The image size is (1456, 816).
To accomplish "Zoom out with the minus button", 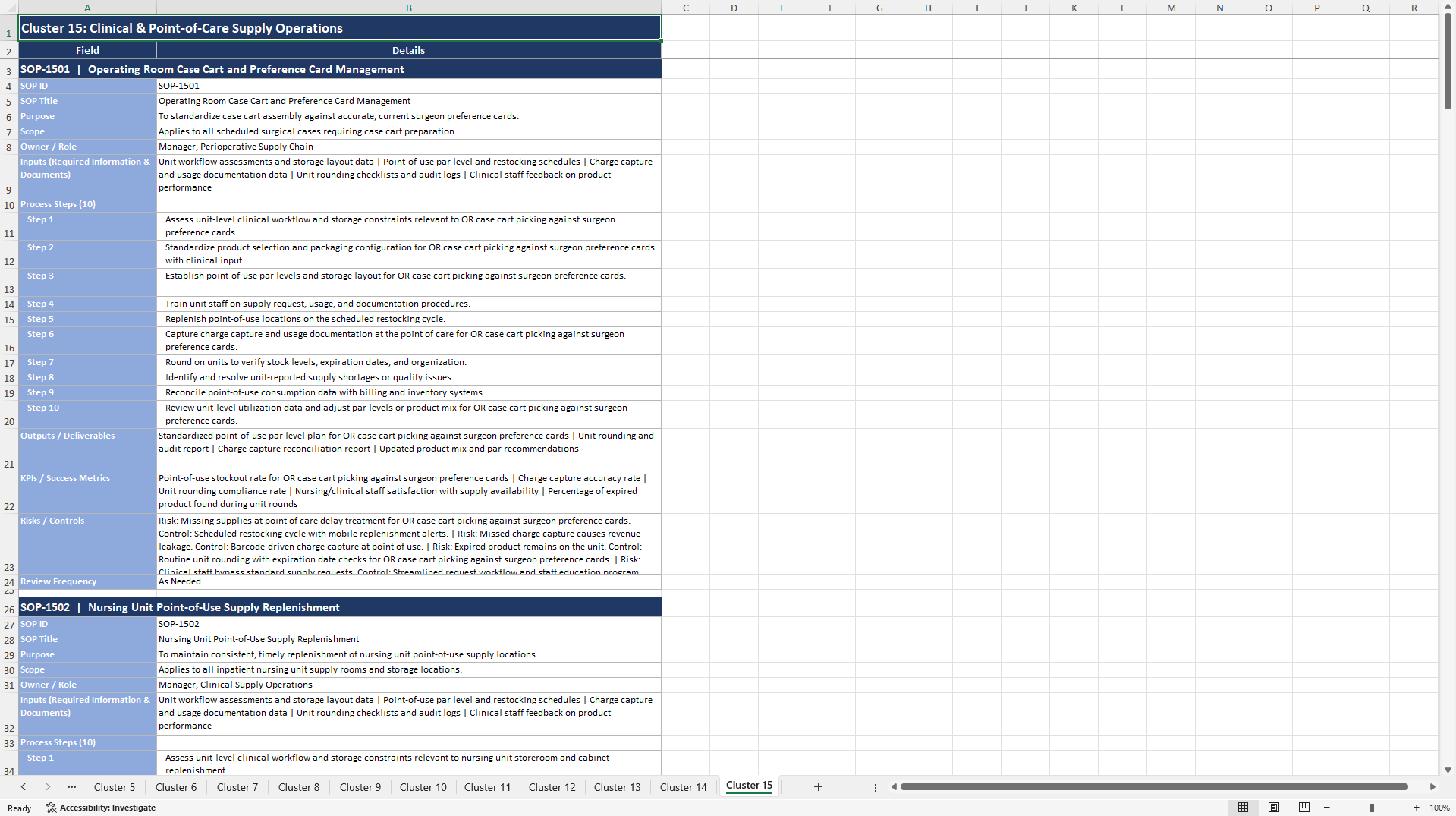I will 1326,808.
